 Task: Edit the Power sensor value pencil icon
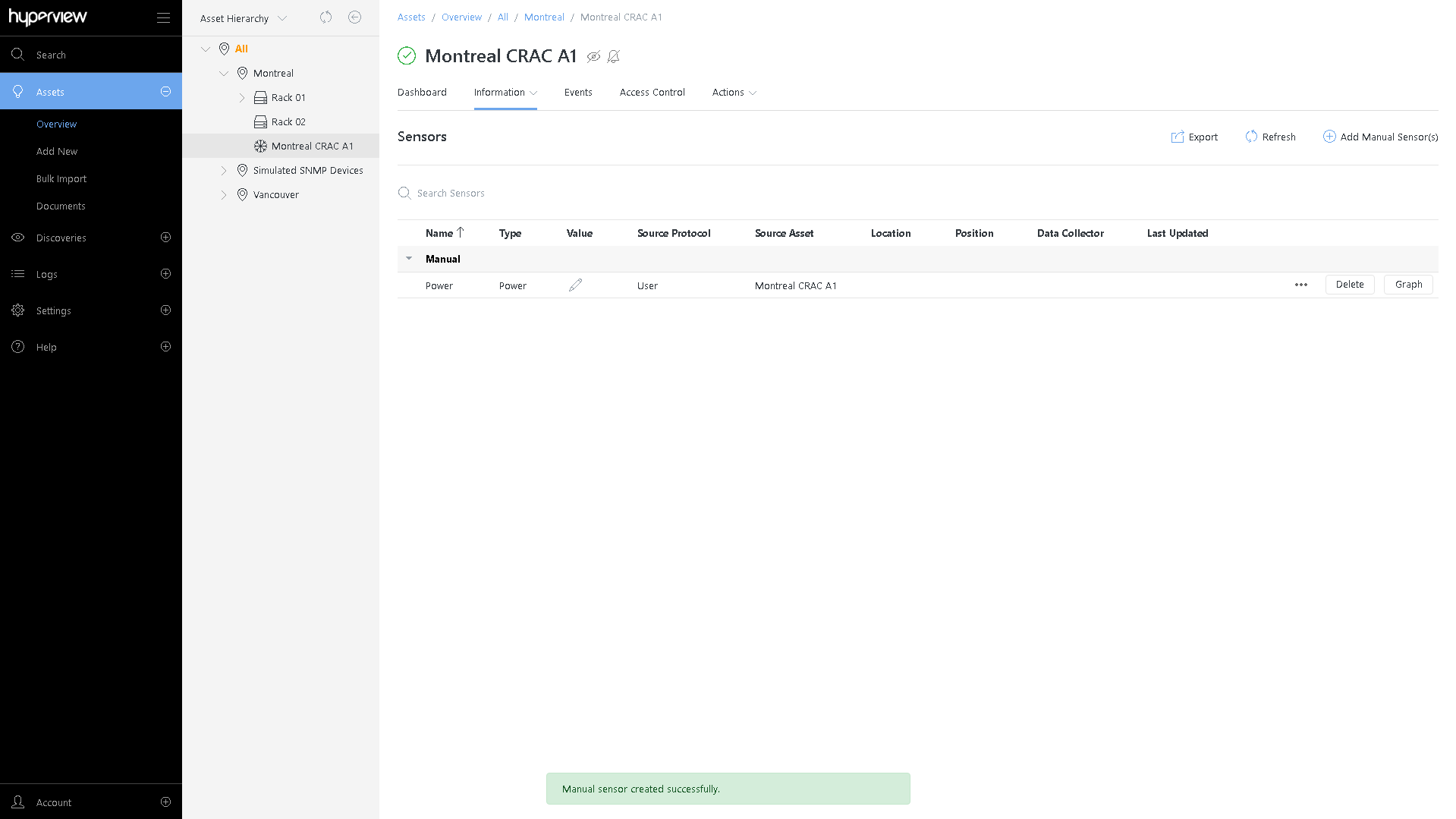point(575,285)
